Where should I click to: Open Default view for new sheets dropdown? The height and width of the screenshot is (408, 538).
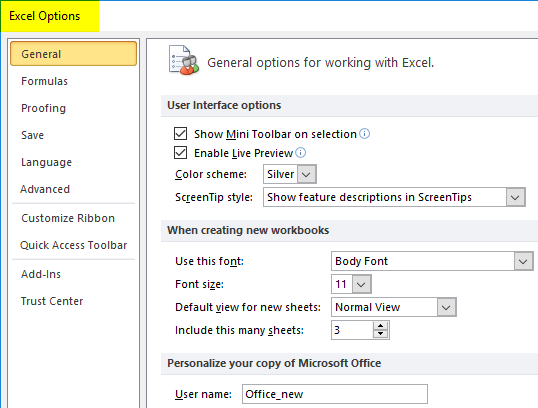point(446,307)
